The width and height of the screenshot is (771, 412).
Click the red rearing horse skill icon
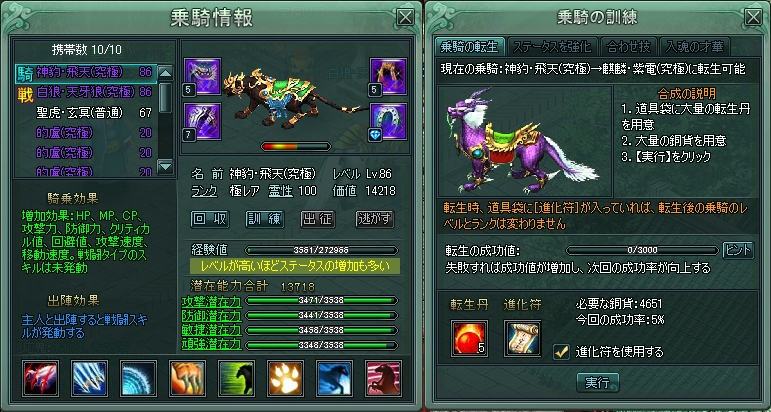(x=384, y=378)
